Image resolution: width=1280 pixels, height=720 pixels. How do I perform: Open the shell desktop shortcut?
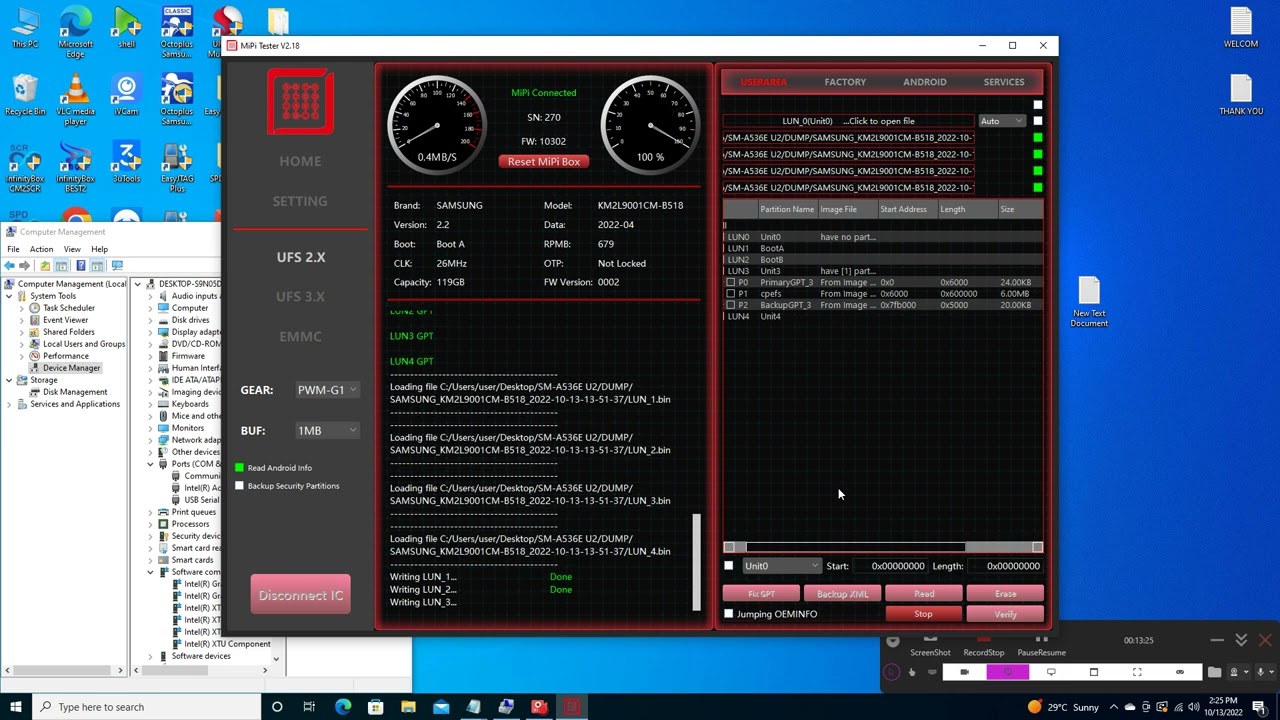click(126, 28)
